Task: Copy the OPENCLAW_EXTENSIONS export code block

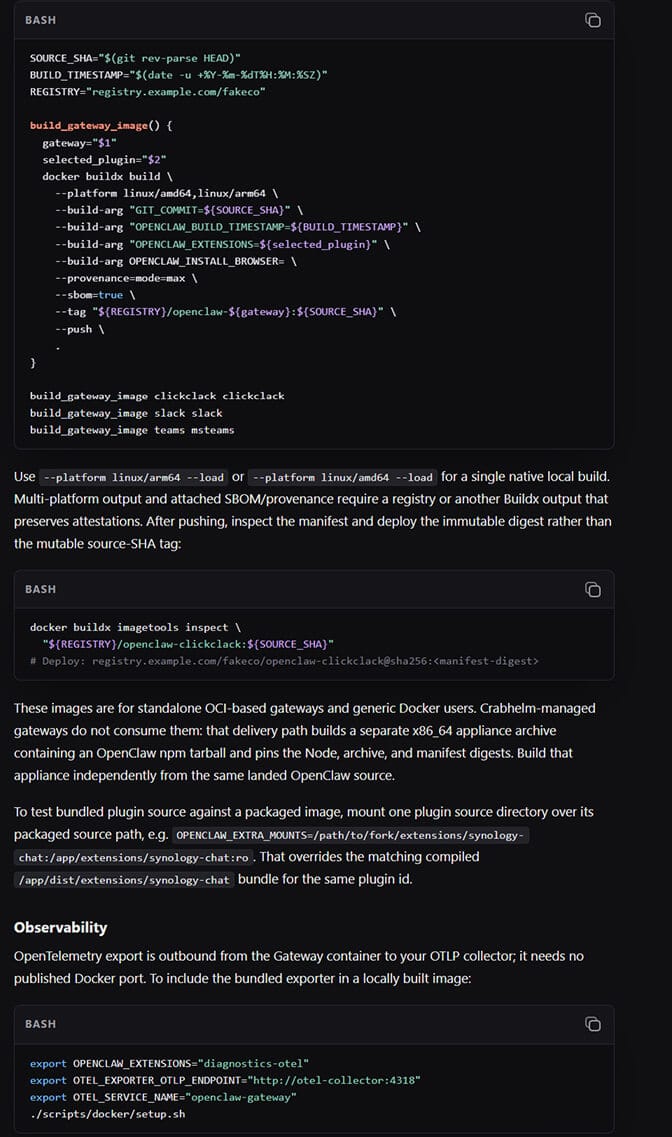Action: (592, 1024)
